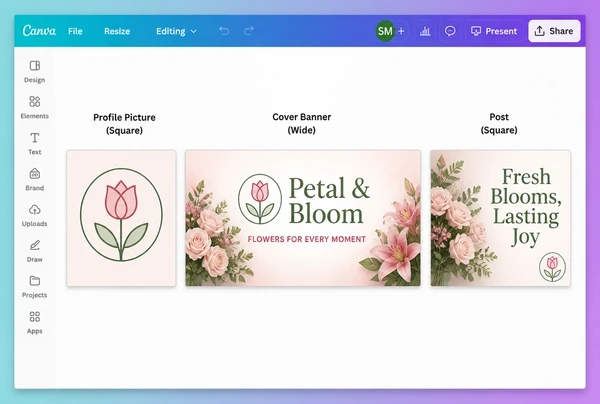The width and height of the screenshot is (600, 404).
Task: Open the SM profile avatar
Action: [x=385, y=31]
